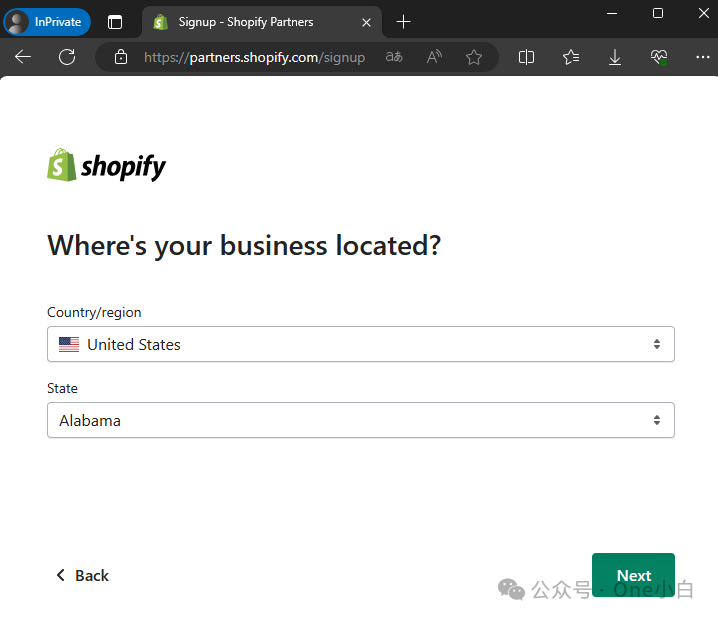Open the Favorites list
Viewport: 718px width, 619px height.
click(x=571, y=57)
